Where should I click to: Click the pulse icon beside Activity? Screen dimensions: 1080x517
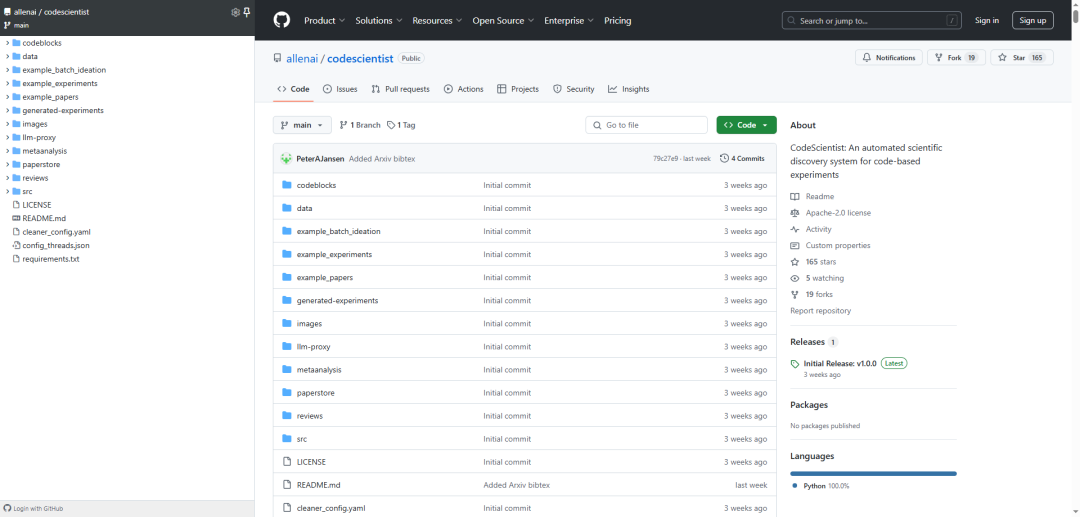pos(795,229)
